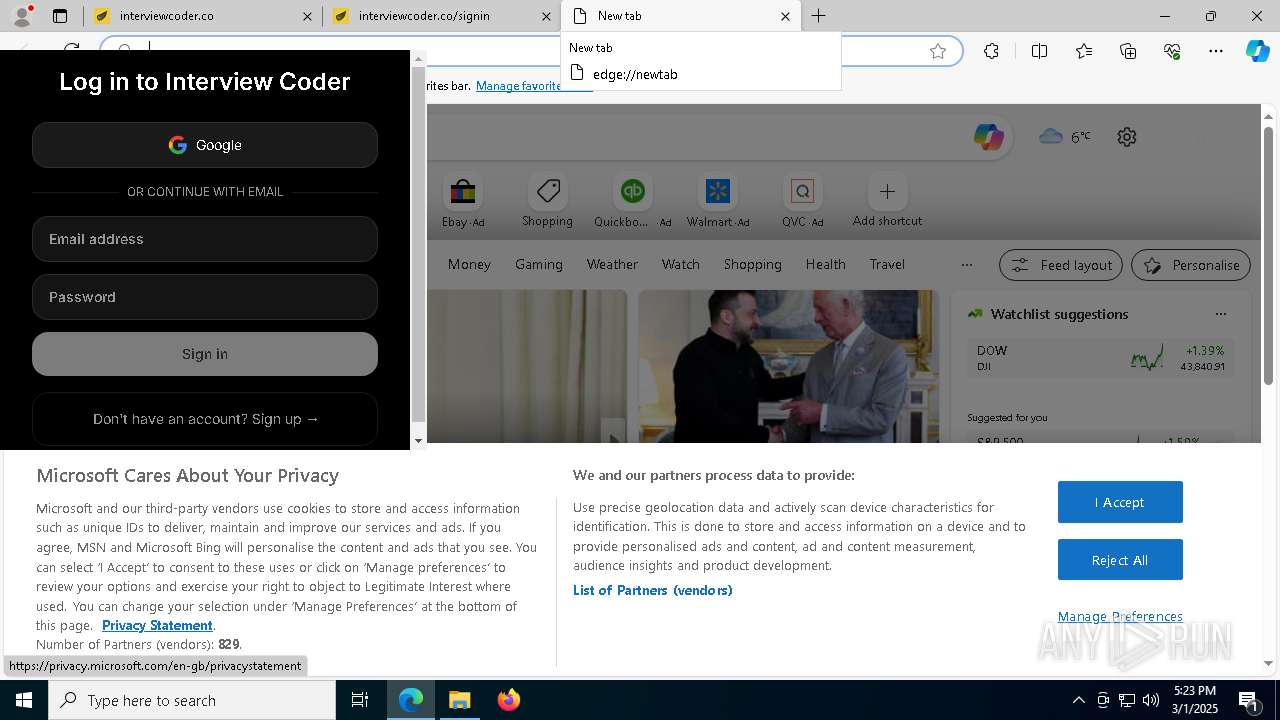Open the Edge profile icon
The height and width of the screenshot is (720, 1280).
coord(22,15)
